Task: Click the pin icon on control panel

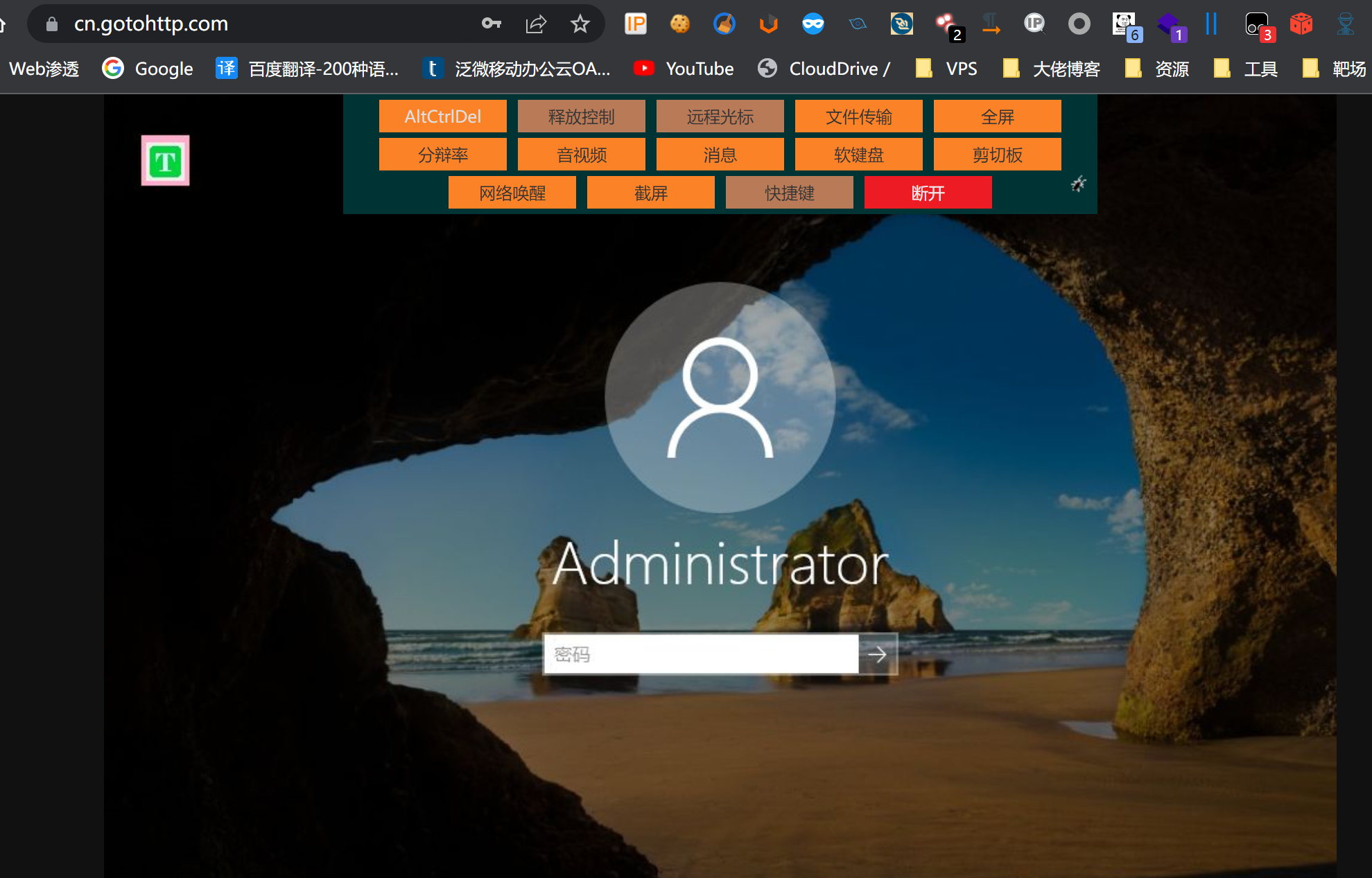Action: [x=1078, y=184]
